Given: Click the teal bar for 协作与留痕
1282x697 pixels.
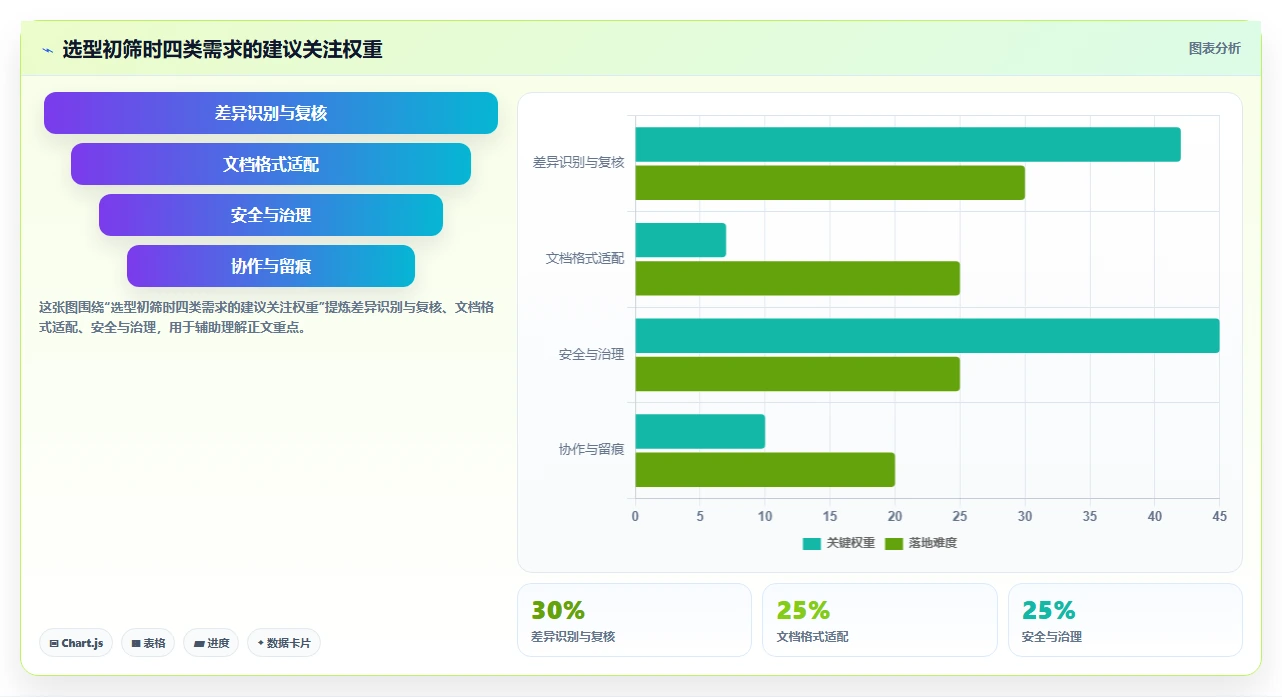Looking at the screenshot, I should (700, 431).
